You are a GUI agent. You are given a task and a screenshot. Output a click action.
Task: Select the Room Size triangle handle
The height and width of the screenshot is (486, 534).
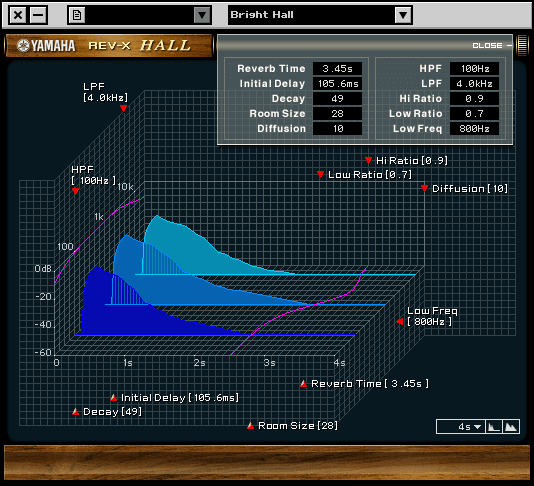tap(251, 426)
